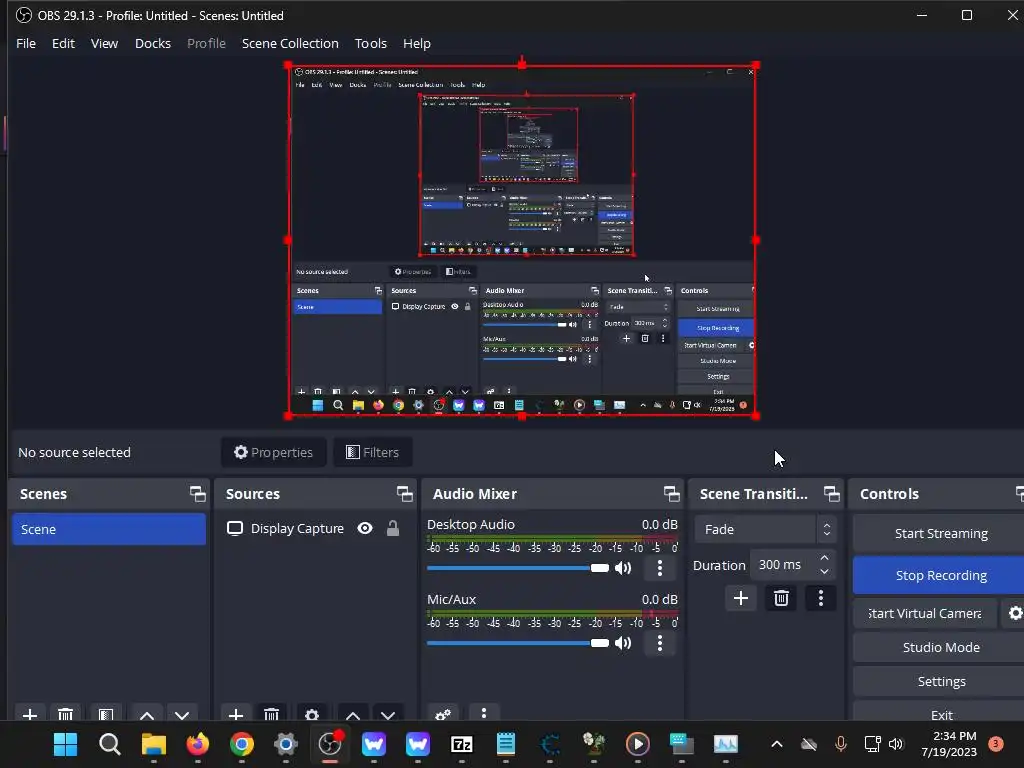
Task: Select the Display Capture source
Action: 297,528
